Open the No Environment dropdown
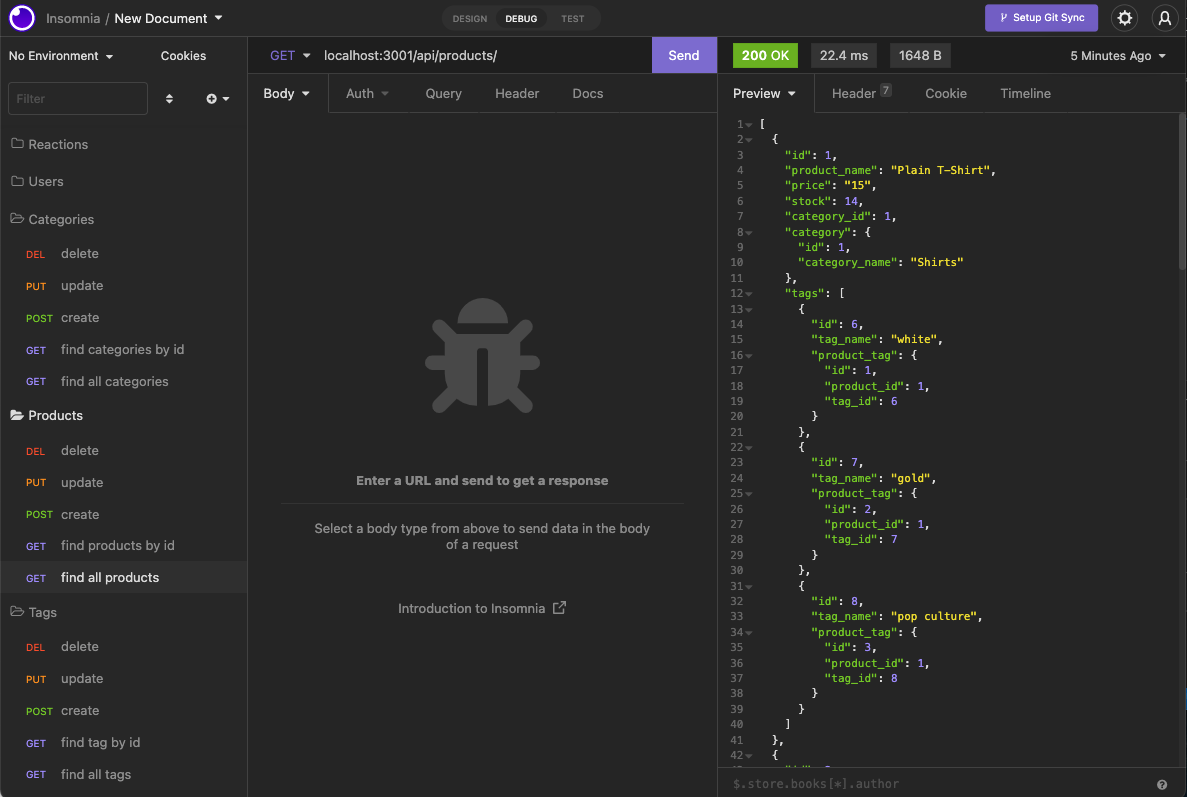Viewport: 1187px width, 797px height. click(61, 56)
